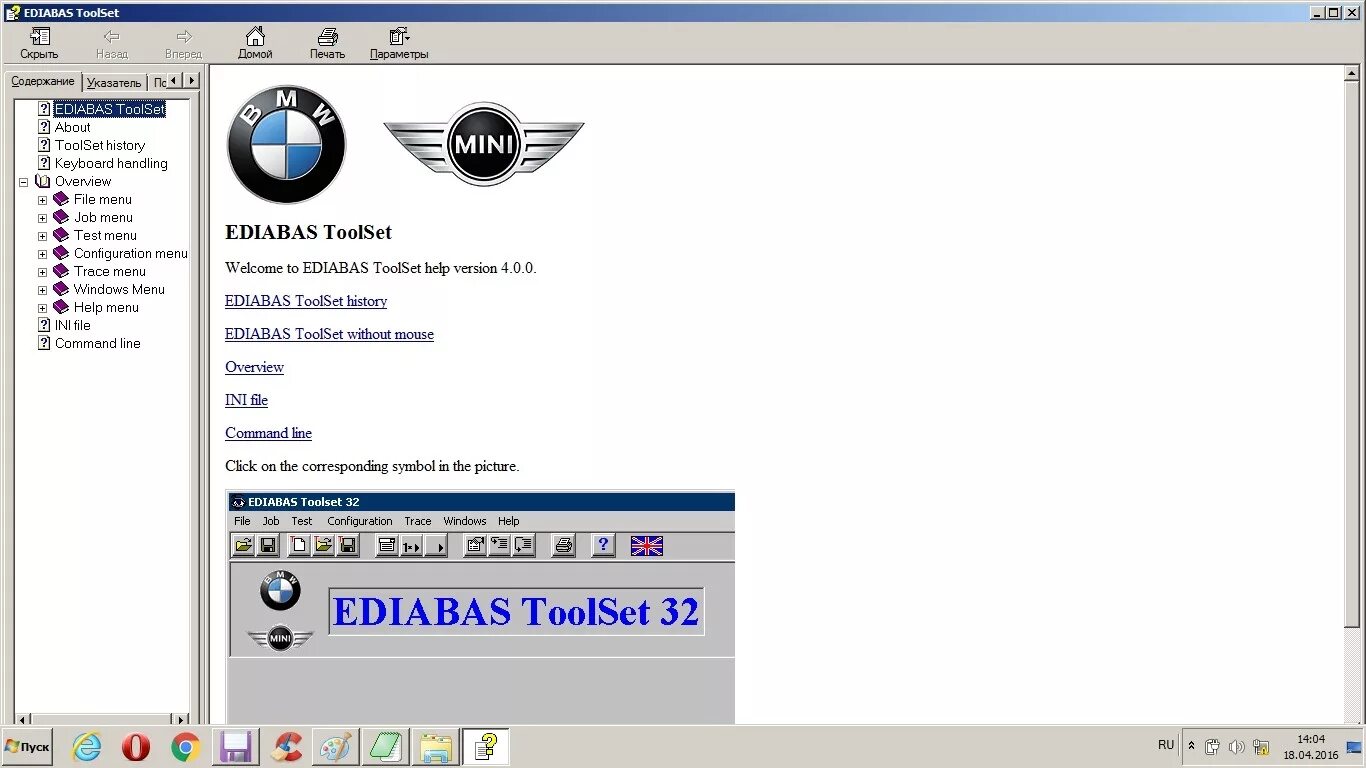
Task: Expand the Trace menu tree node
Action: pos(42,272)
